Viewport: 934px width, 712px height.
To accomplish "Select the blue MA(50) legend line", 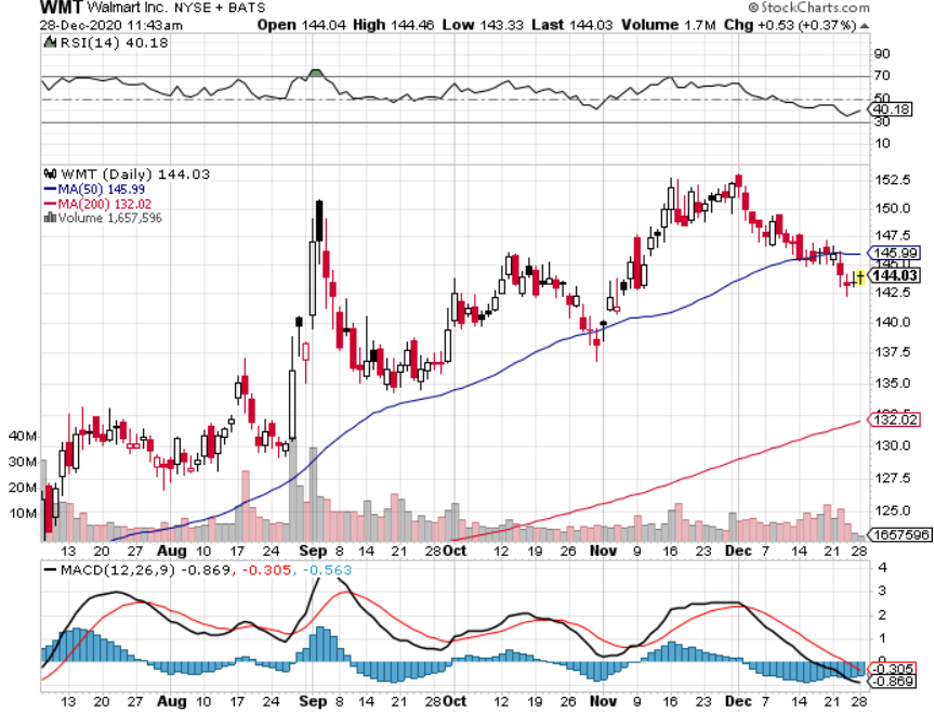I will click(x=50, y=188).
